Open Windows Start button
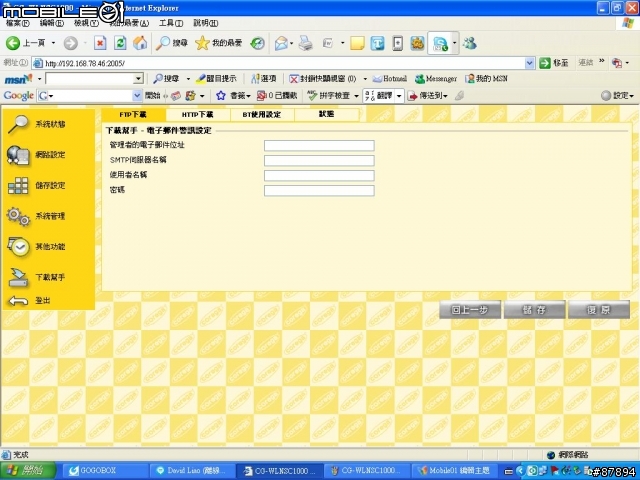Image resolution: width=640 pixels, height=480 pixels. (x=28, y=470)
